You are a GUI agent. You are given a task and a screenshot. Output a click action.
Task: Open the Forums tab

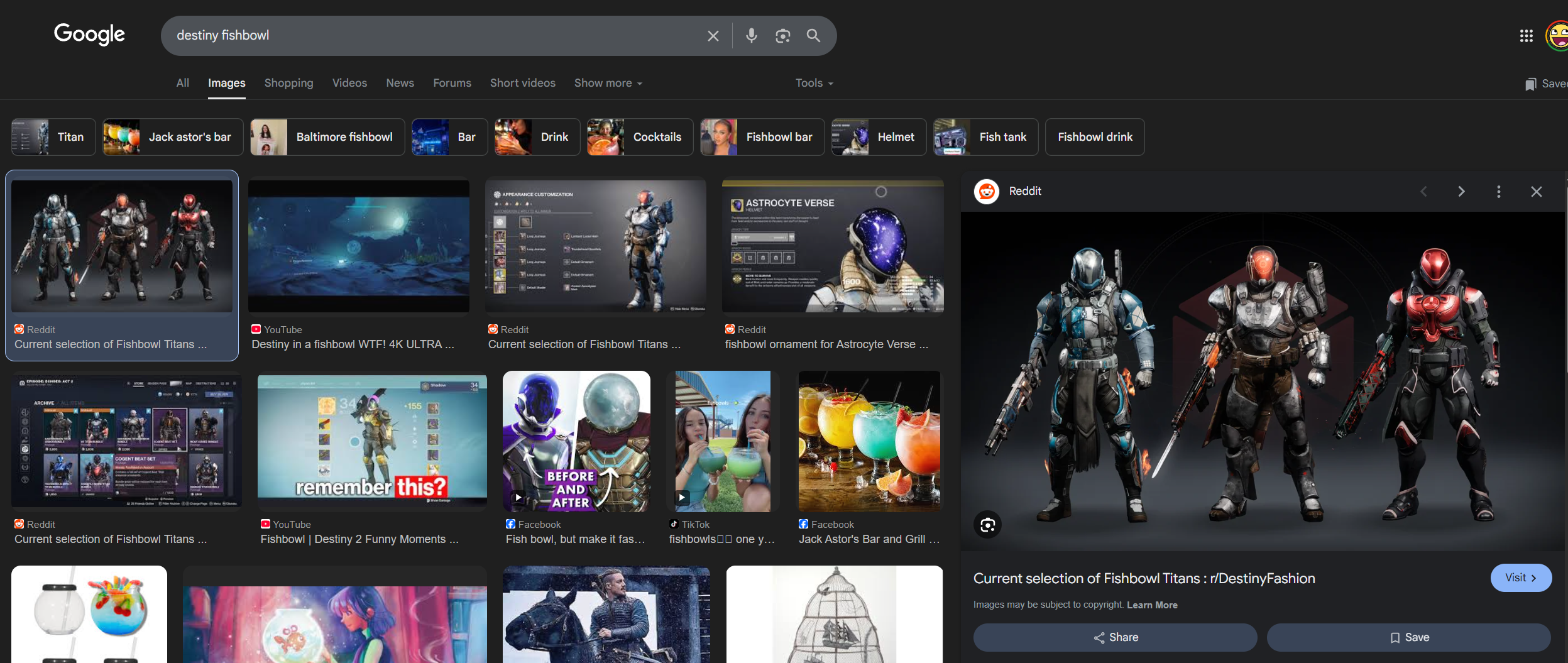tap(452, 83)
